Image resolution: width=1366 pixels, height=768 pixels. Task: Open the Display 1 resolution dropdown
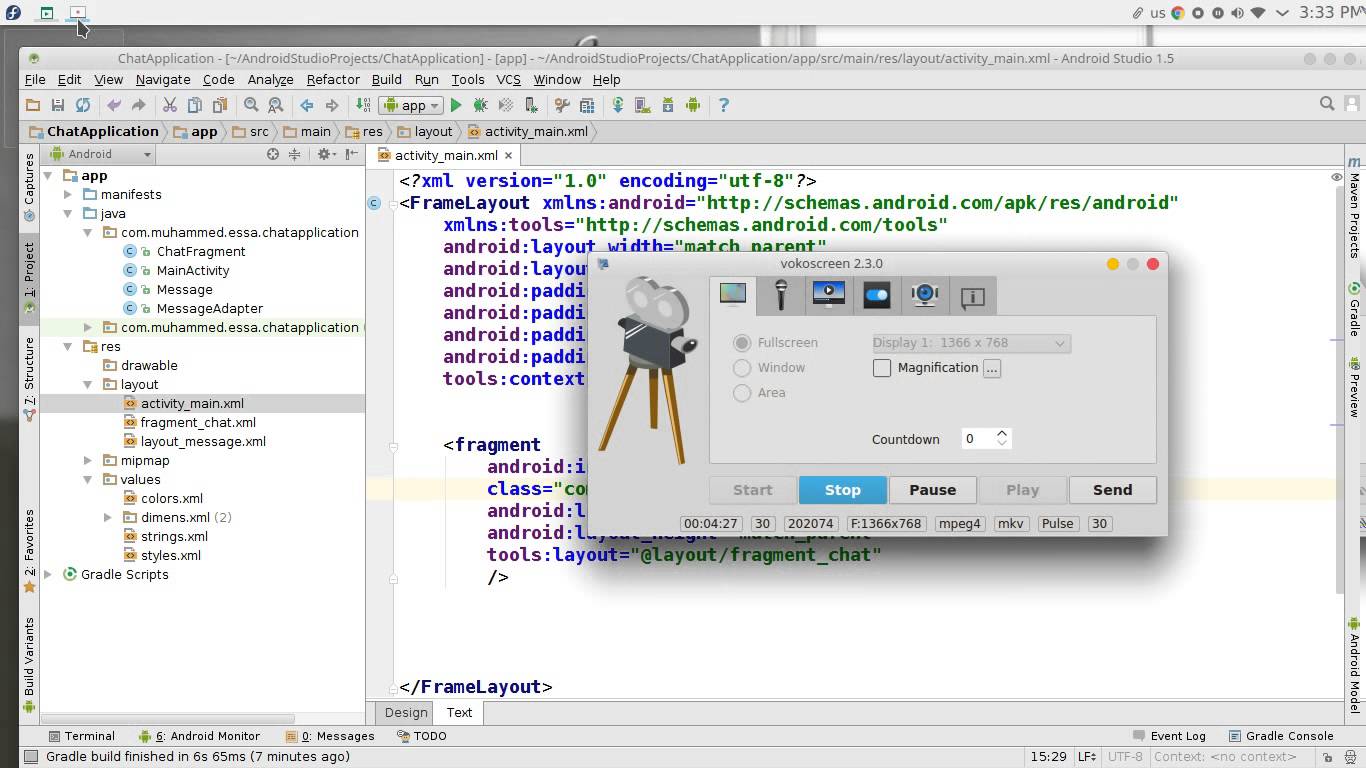(x=1059, y=343)
